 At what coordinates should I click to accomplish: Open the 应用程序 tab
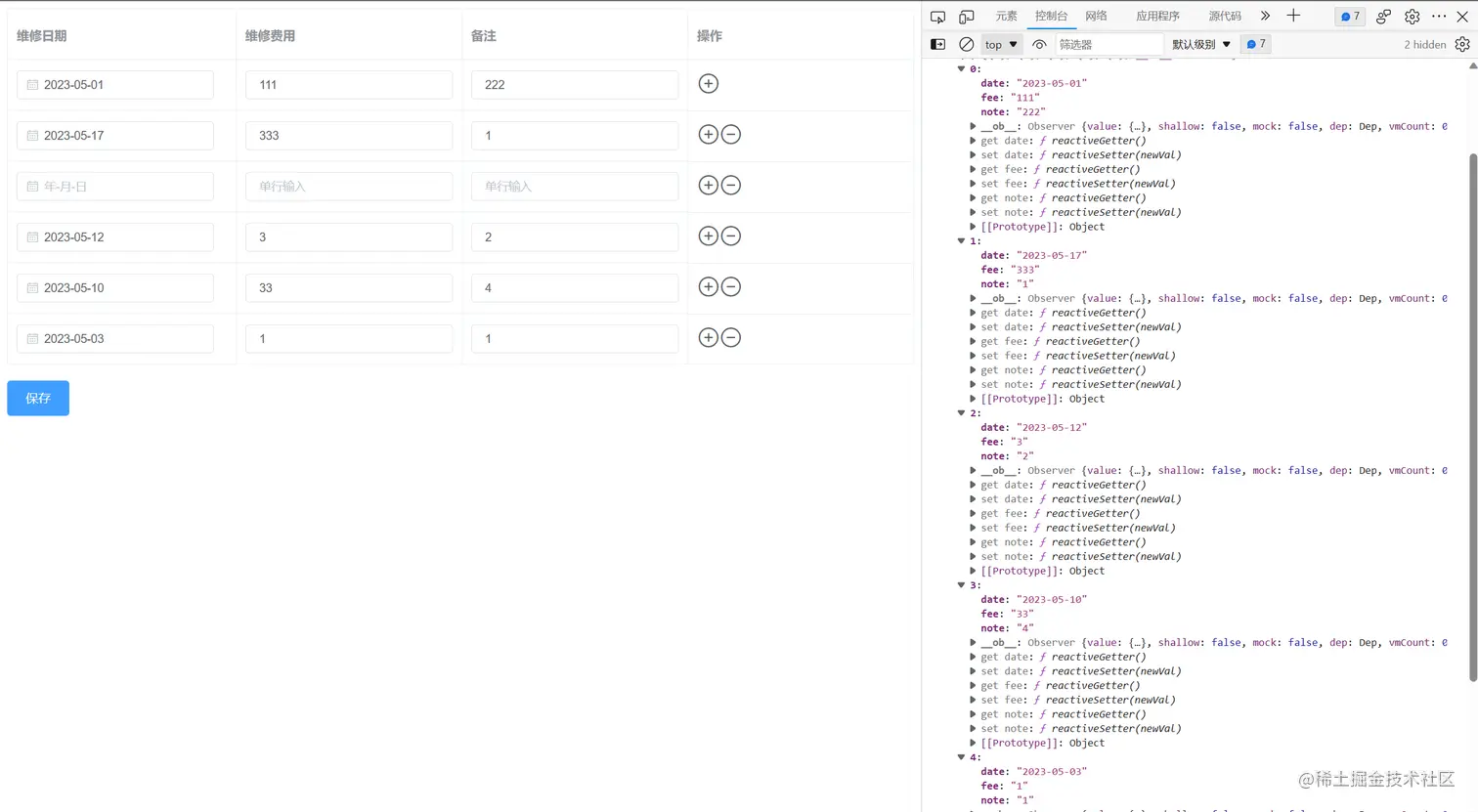(x=1157, y=16)
